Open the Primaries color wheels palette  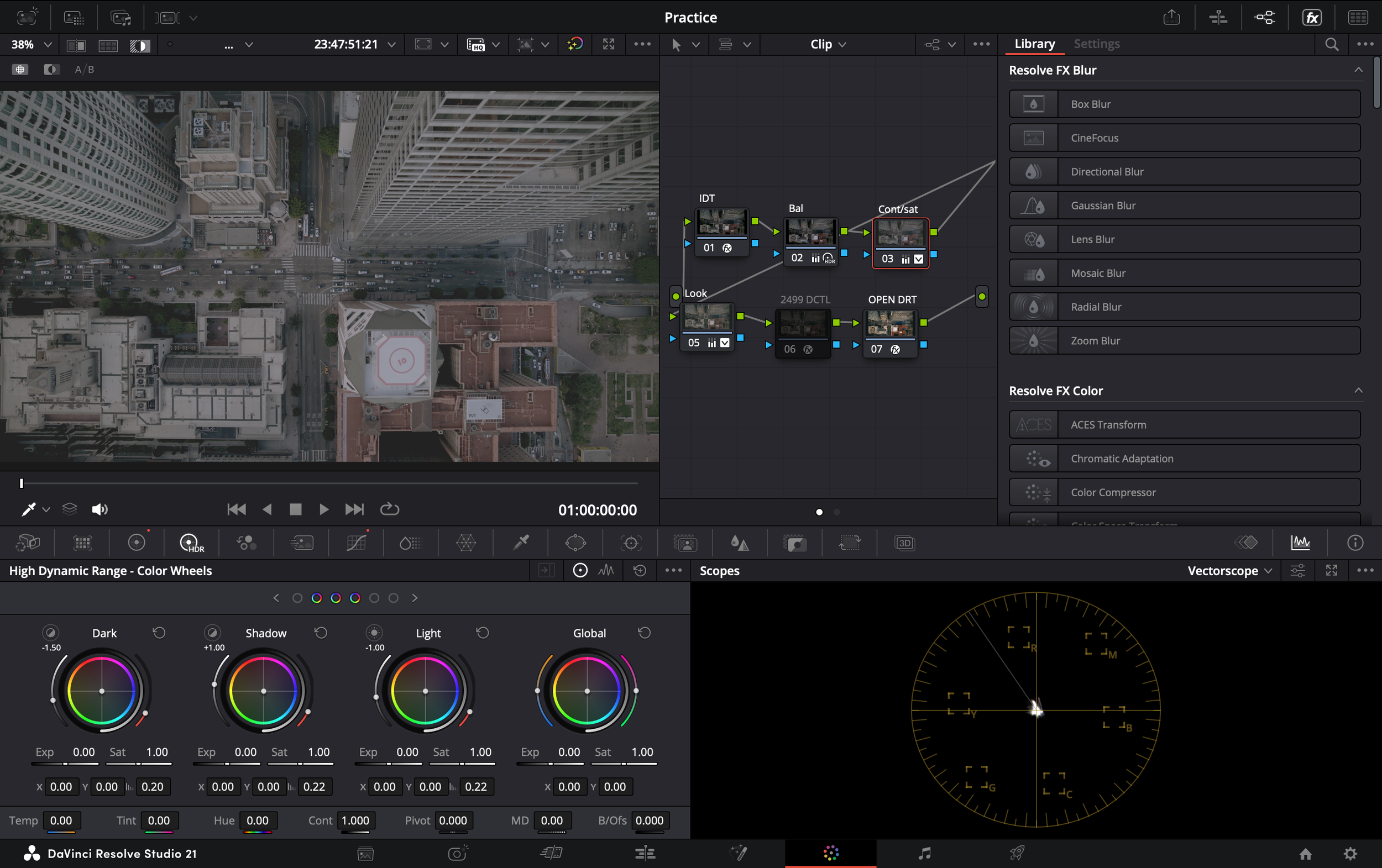(x=137, y=543)
